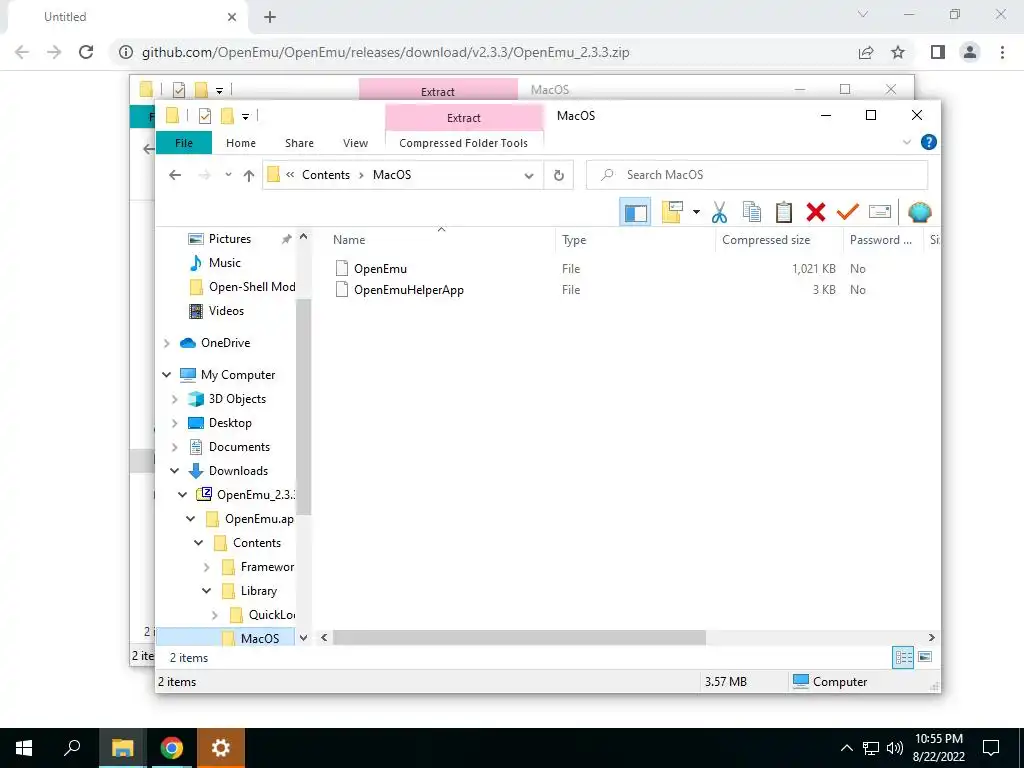The height and width of the screenshot is (768, 1024).
Task: Expand the Desktop tree node
Action: click(x=174, y=423)
